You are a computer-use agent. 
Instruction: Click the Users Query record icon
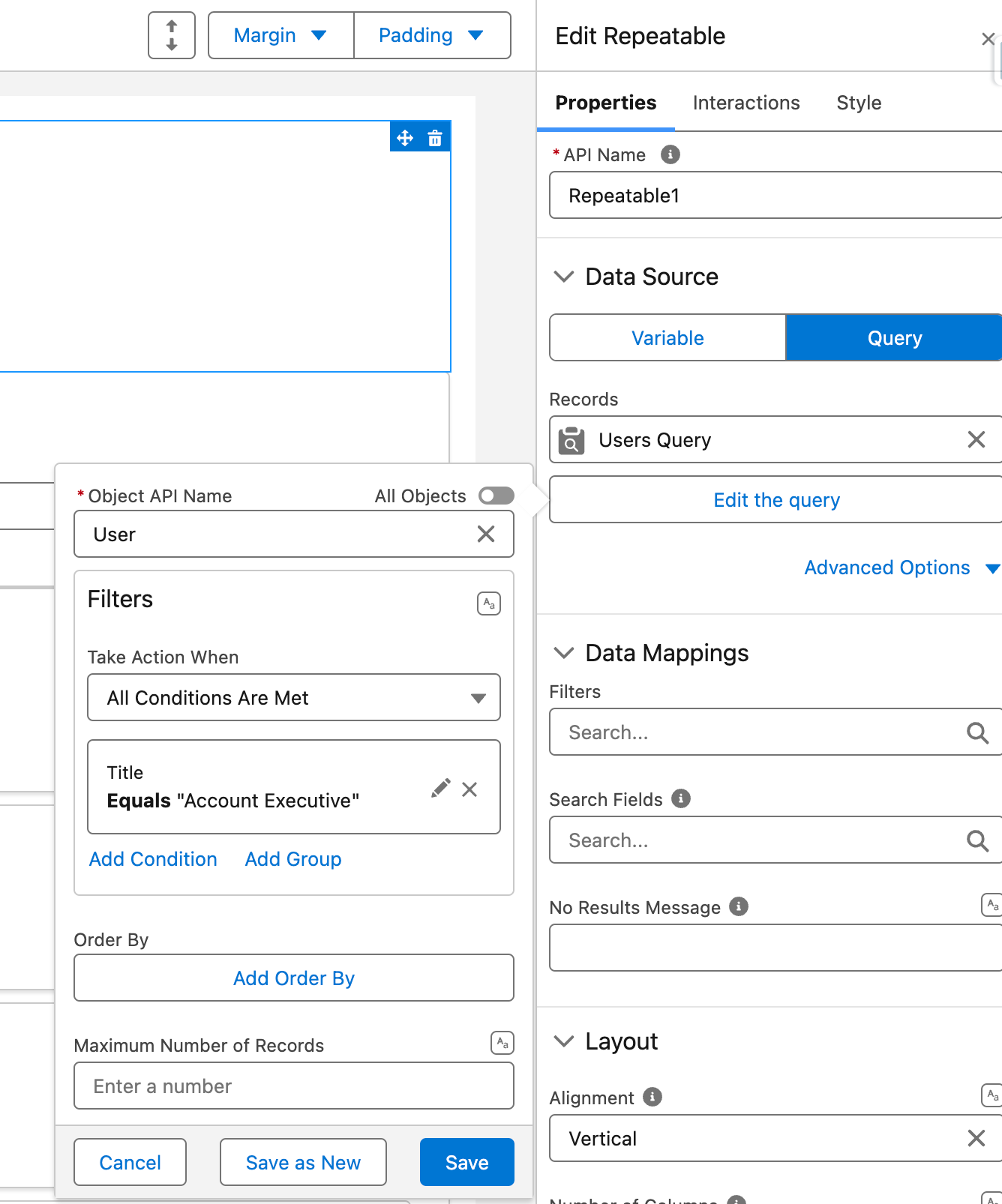tap(571, 440)
